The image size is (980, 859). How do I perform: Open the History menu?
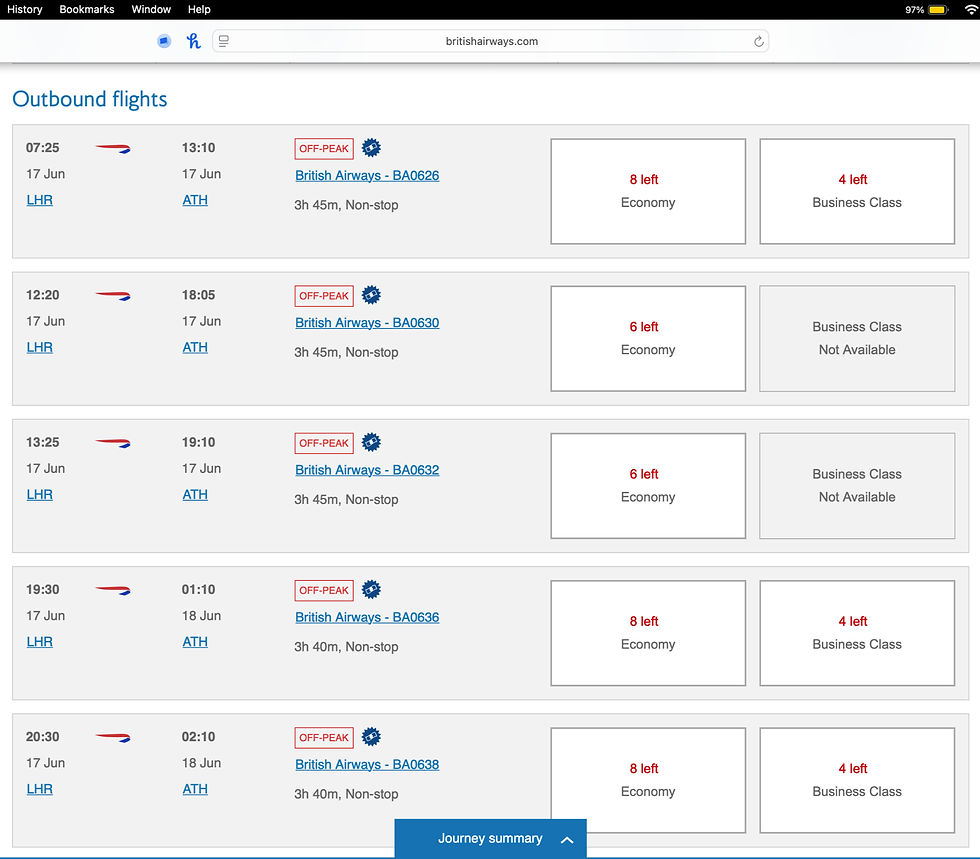coord(24,9)
